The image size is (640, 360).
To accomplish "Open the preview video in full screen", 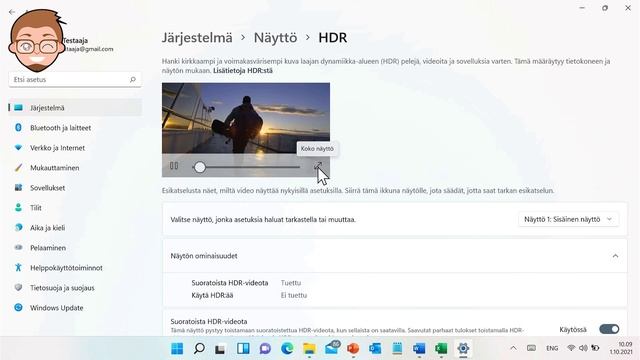I will point(318,166).
